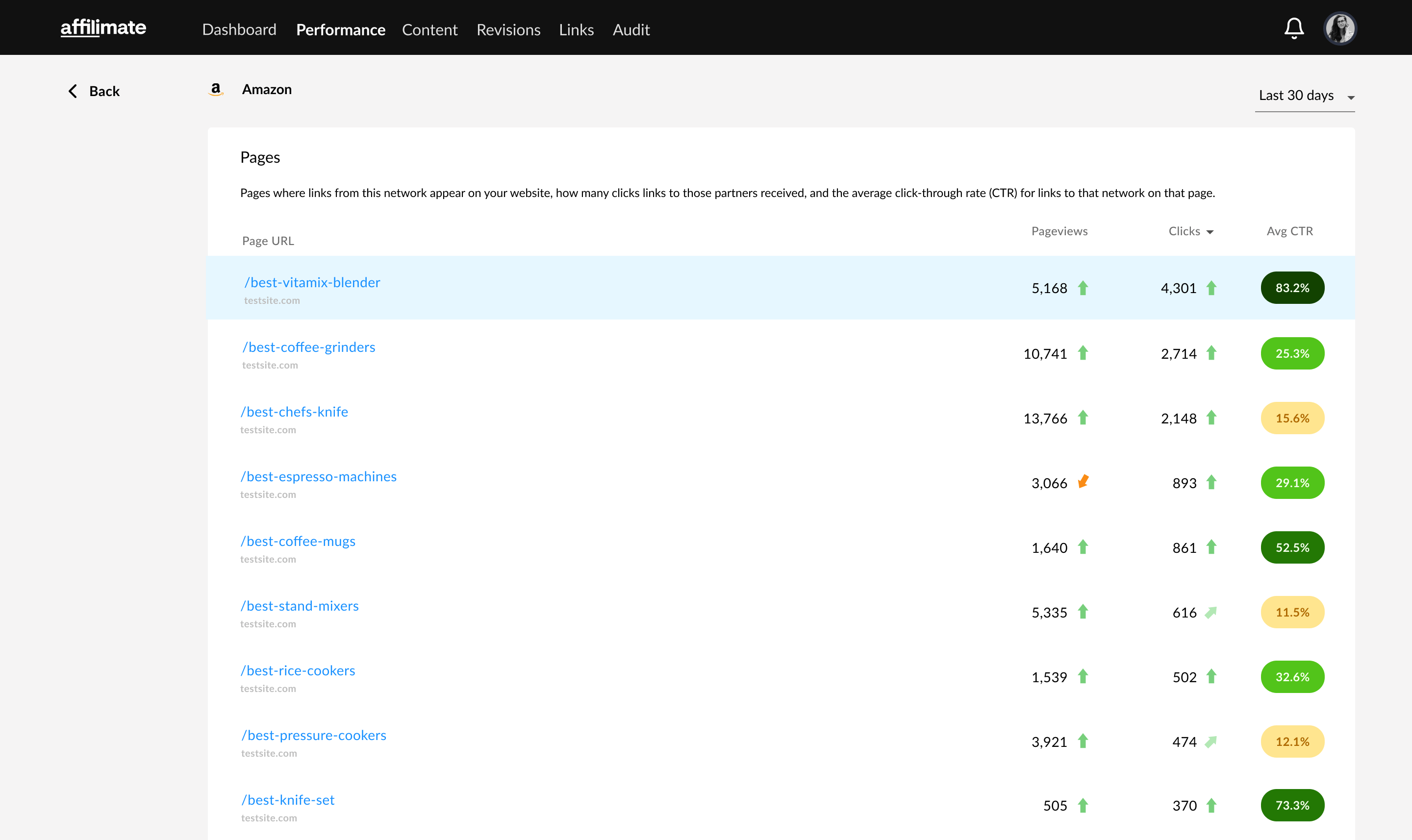The image size is (1412, 840).
Task: Click orange down arrow for espresso machines pageviews
Action: pyautogui.click(x=1083, y=482)
